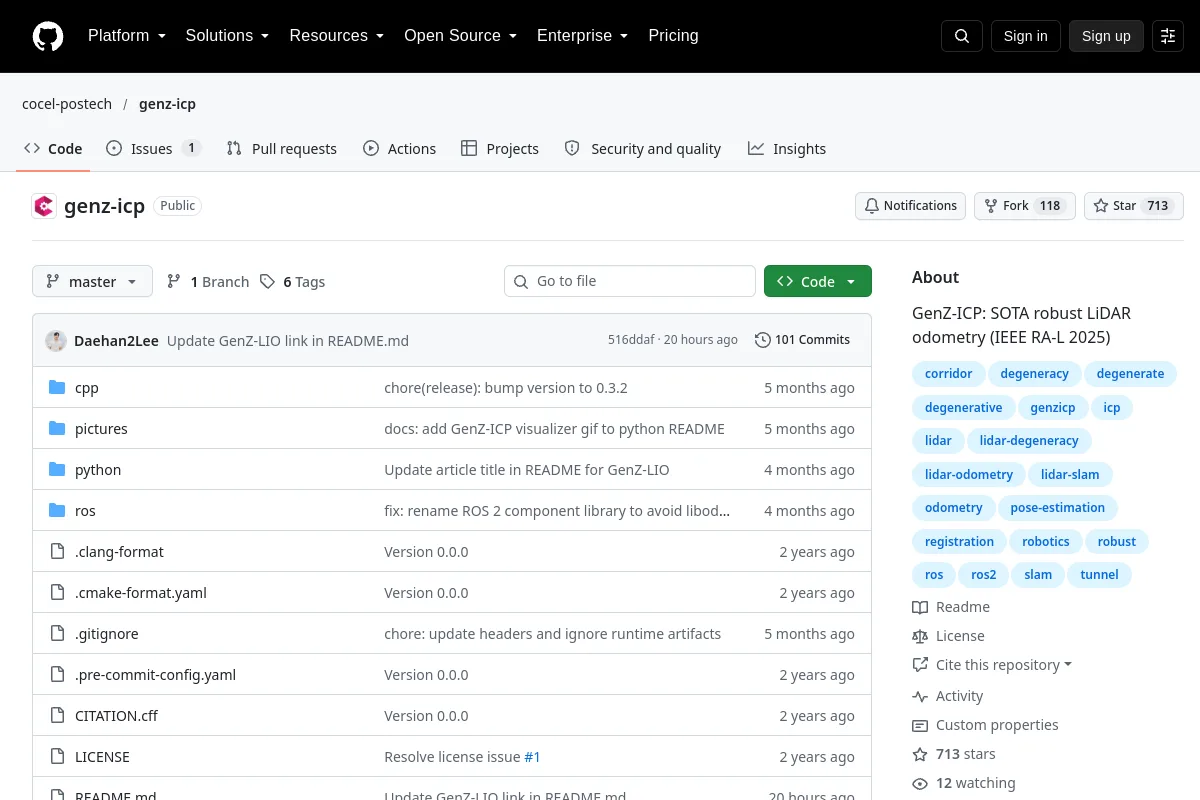Image resolution: width=1200 pixels, height=800 pixels.
Task: Click the Daehan2Lee avatar thumbnail
Action: click(x=56, y=340)
